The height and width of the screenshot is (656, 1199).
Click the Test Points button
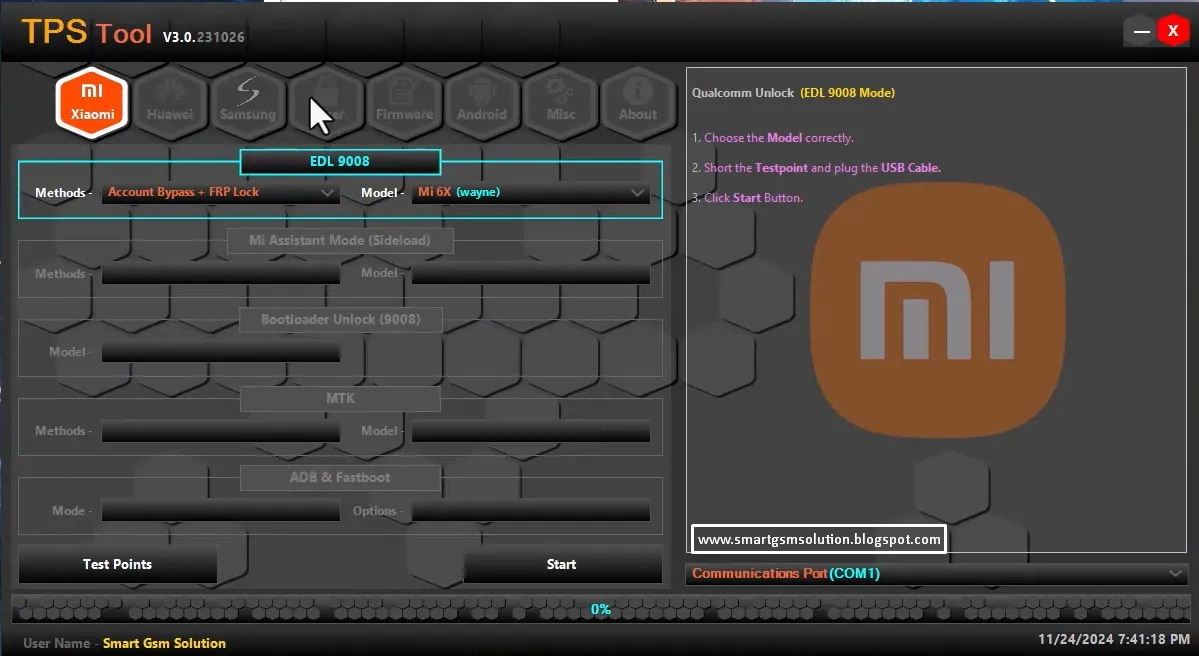click(x=117, y=564)
